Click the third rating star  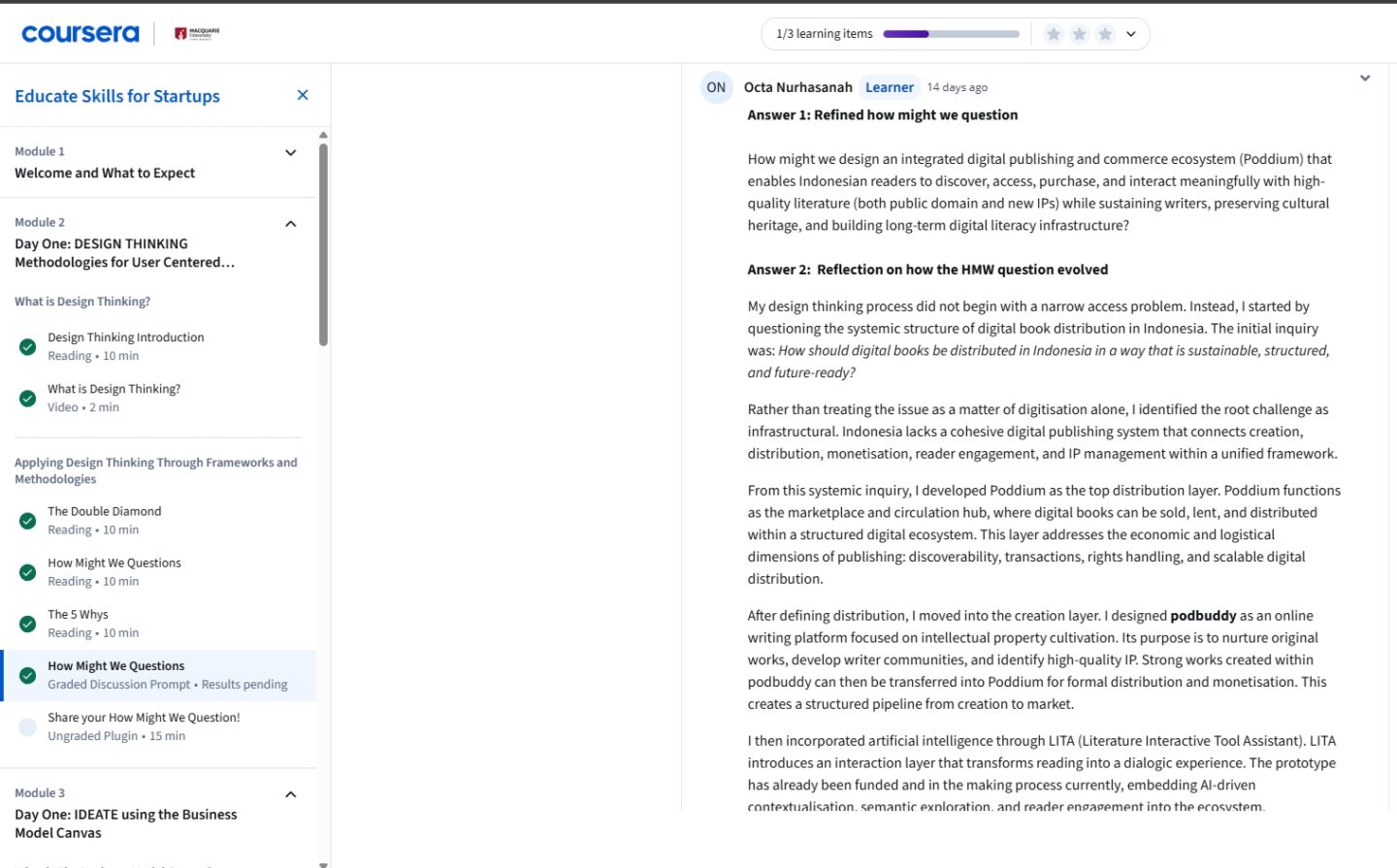(x=1105, y=34)
